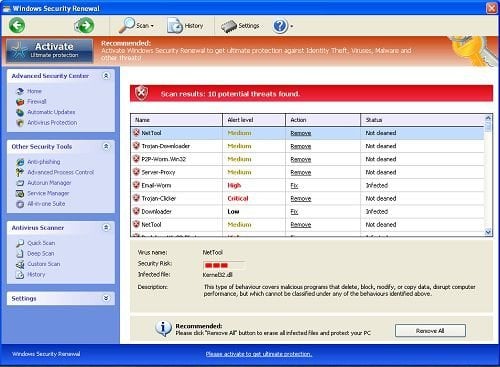Click the Custom Scan icon
This screenshot has height=367, width=500.
click(x=20, y=264)
